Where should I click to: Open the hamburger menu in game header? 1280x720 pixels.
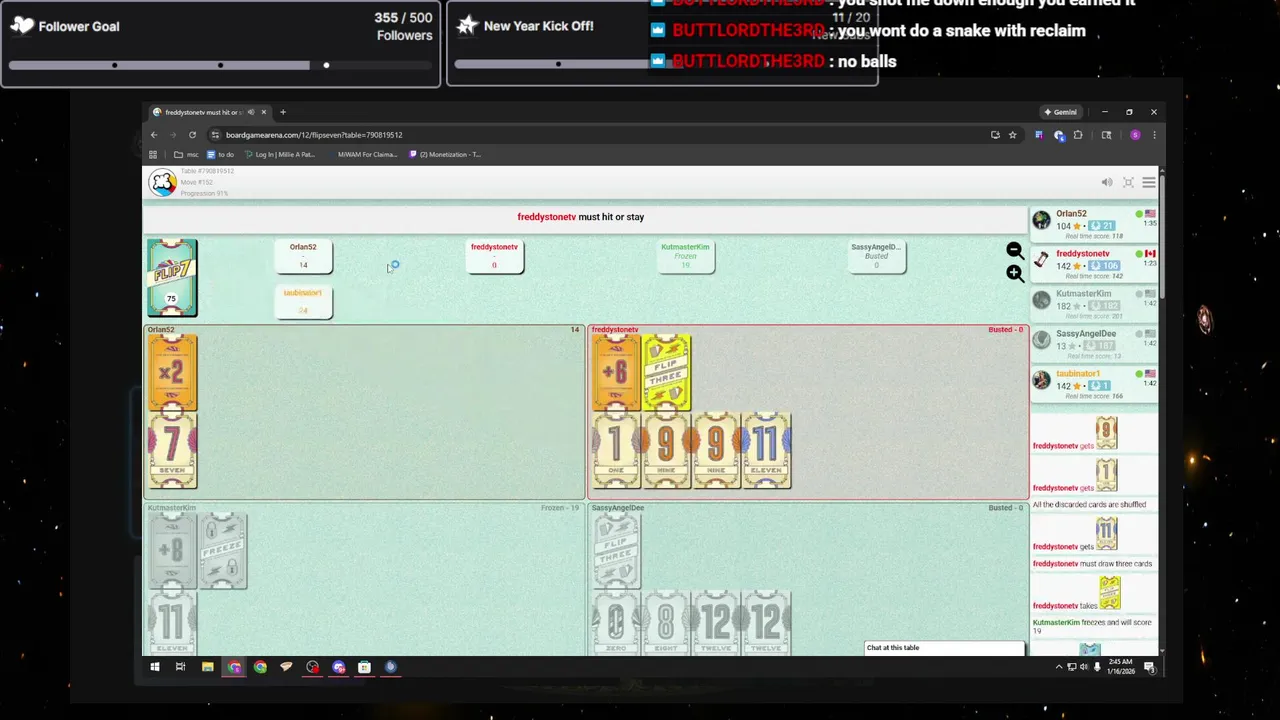point(1149,182)
